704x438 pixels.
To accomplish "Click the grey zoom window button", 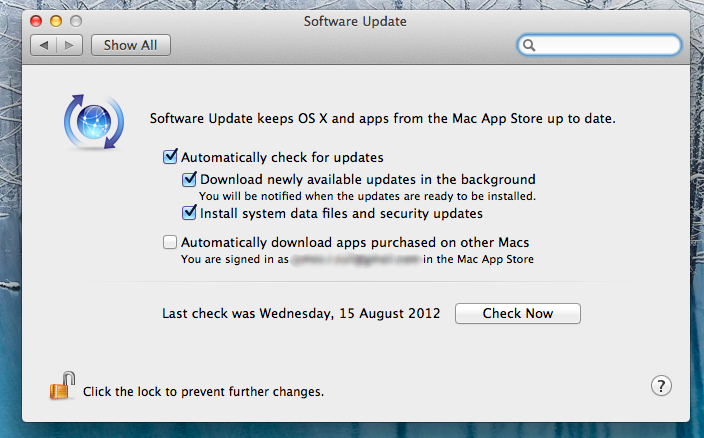I will click(76, 21).
